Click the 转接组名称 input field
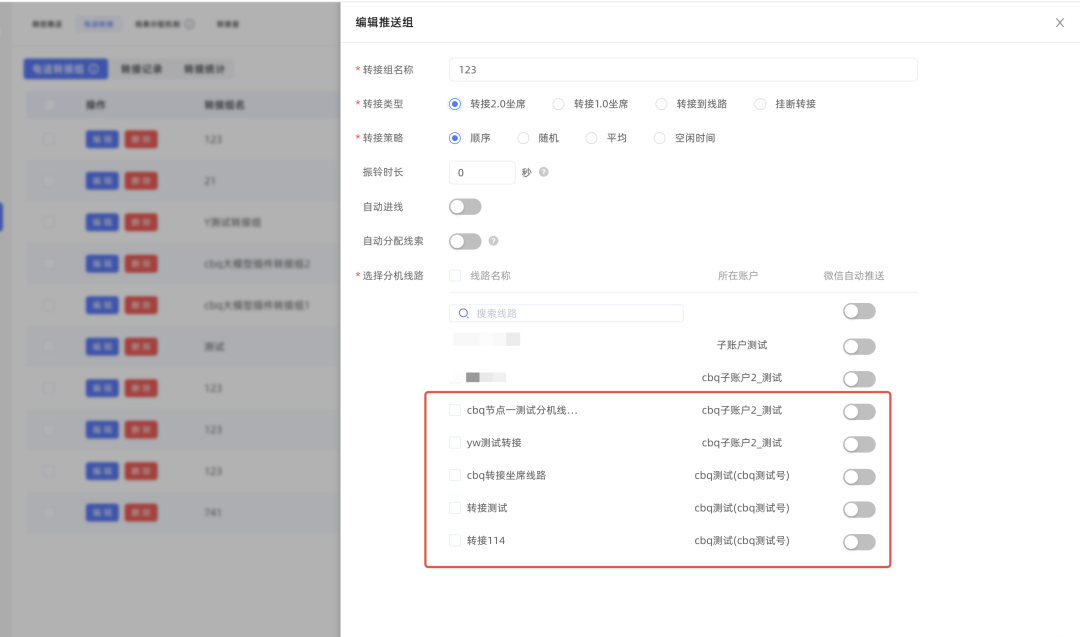This screenshot has width=1080, height=637. pos(682,70)
